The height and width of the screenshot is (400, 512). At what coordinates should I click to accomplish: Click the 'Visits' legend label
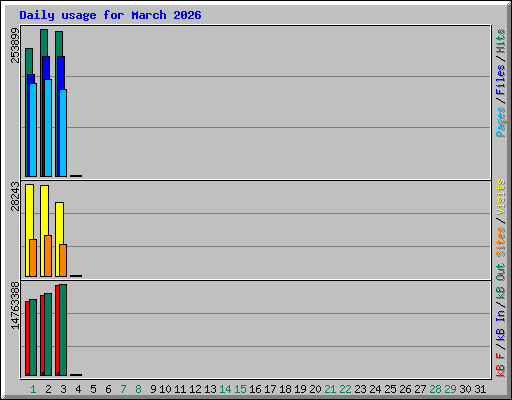pyautogui.click(x=500, y=197)
